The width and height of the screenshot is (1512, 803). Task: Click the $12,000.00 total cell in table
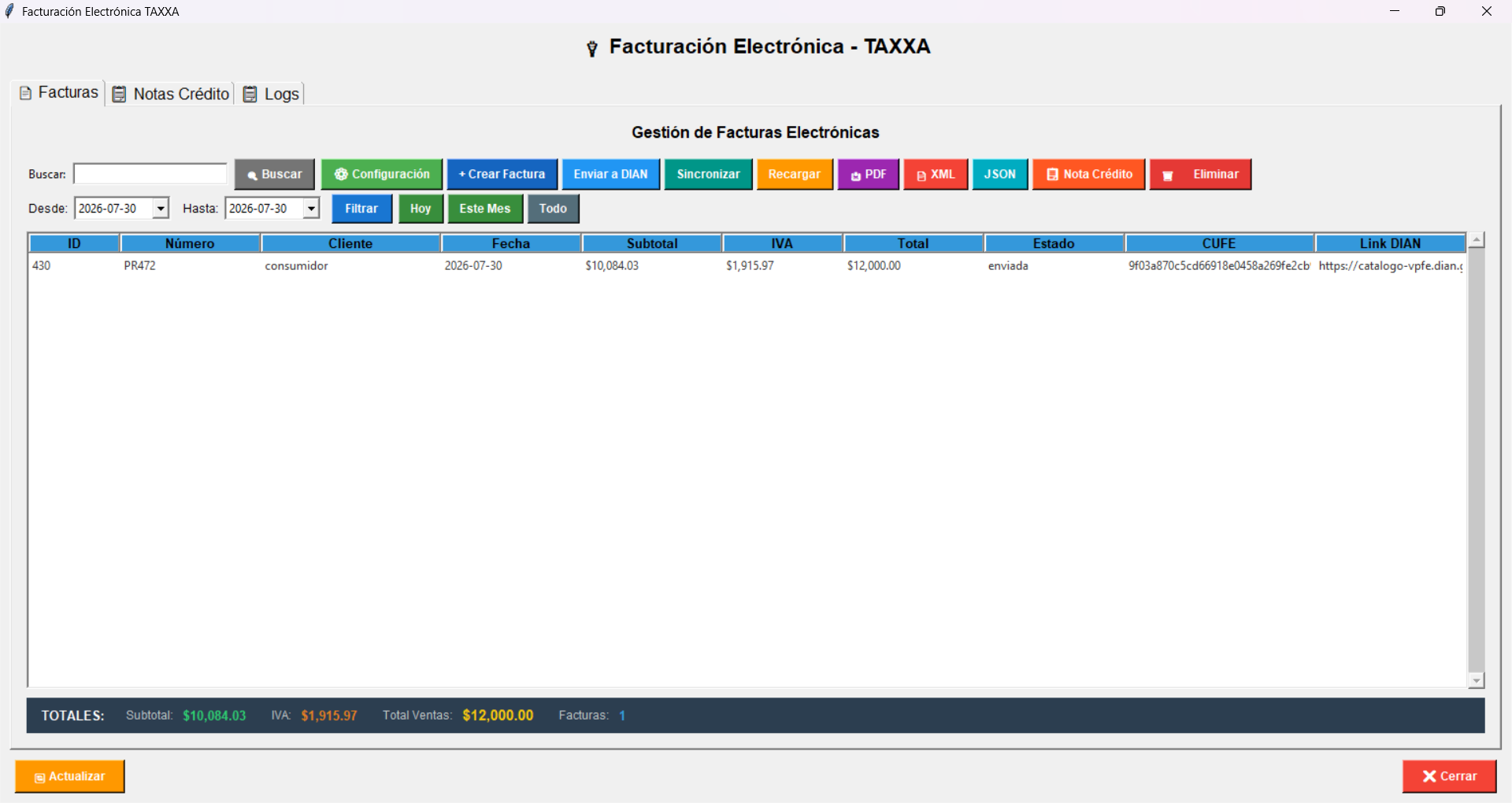pyautogui.click(x=874, y=266)
